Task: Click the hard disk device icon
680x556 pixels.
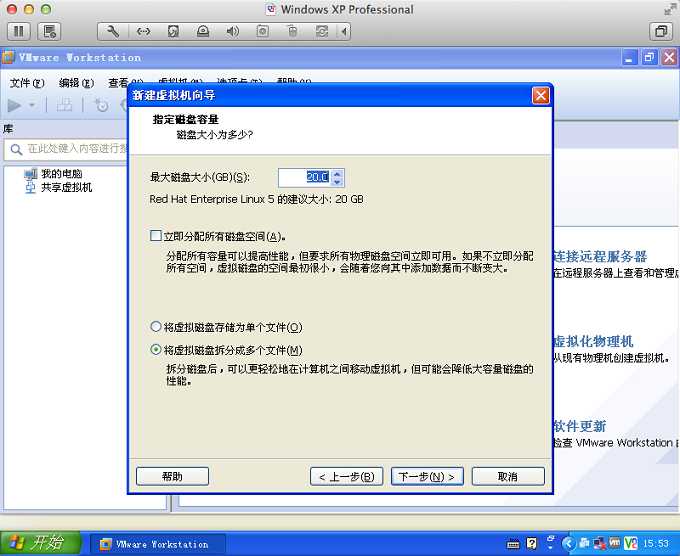Action: (x=173, y=31)
